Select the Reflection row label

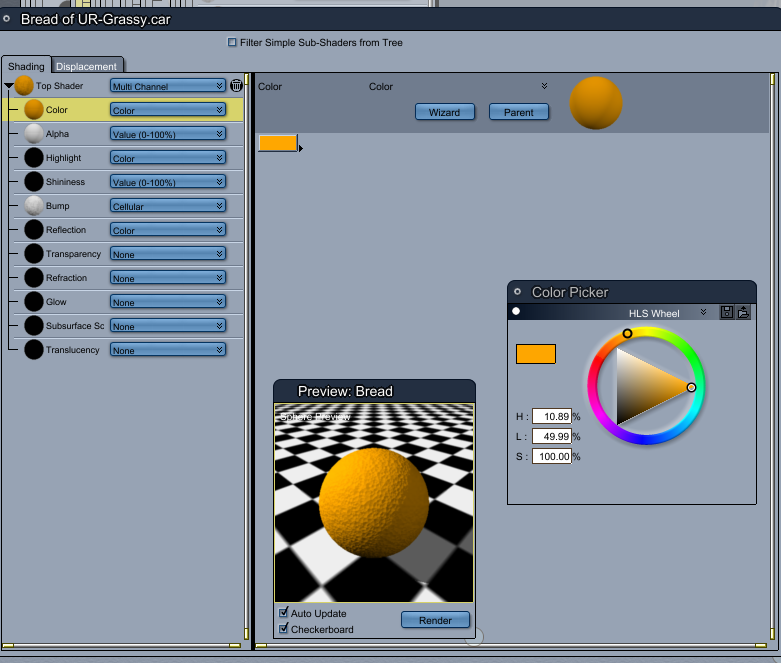coord(66,229)
